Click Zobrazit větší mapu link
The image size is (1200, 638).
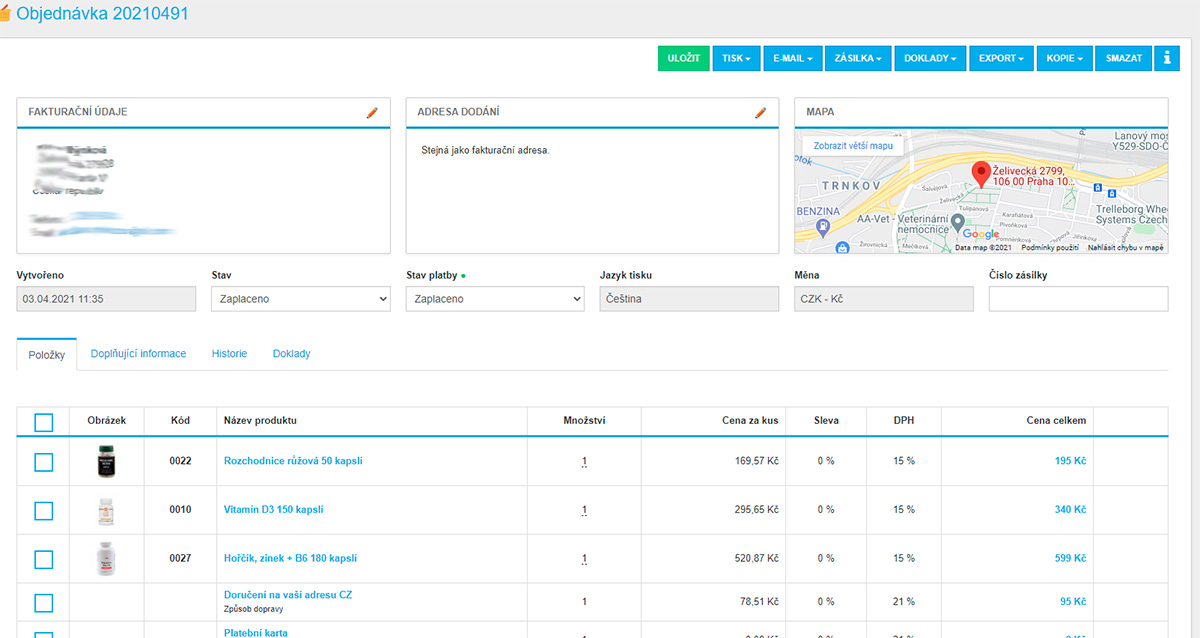[x=853, y=146]
